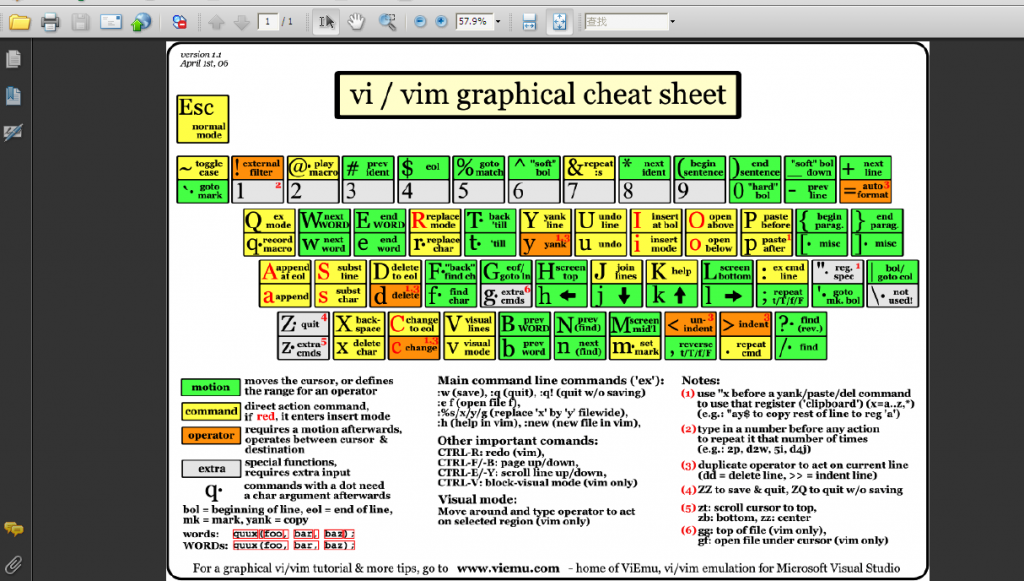Open the comments panel in the sidebar

pyautogui.click(x=13, y=528)
